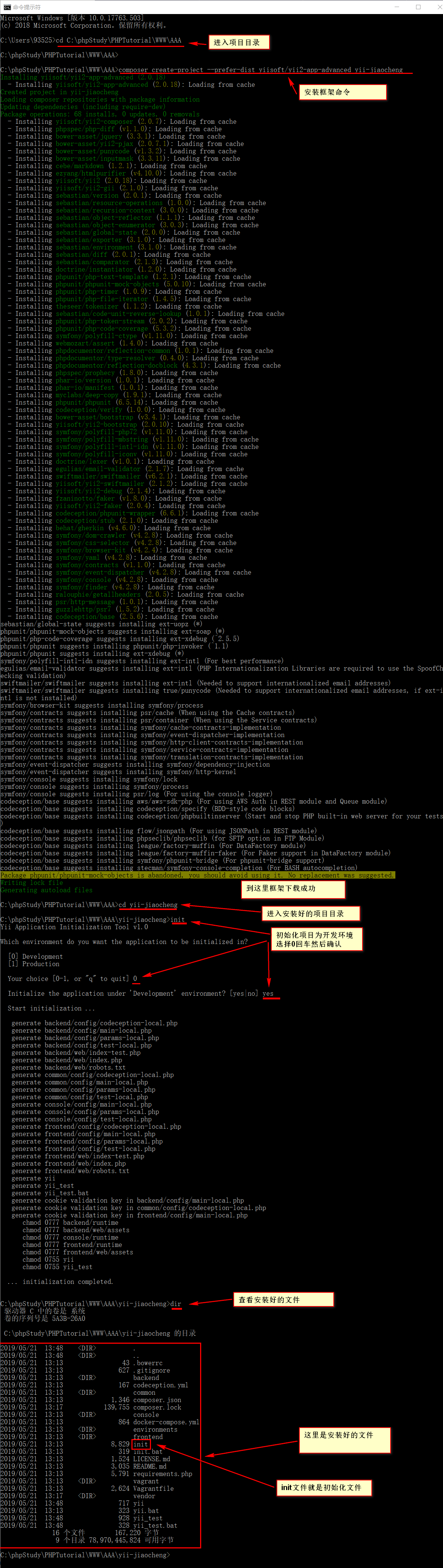Click 'generate common/config/main-local.php' line

(x=80, y=1082)
